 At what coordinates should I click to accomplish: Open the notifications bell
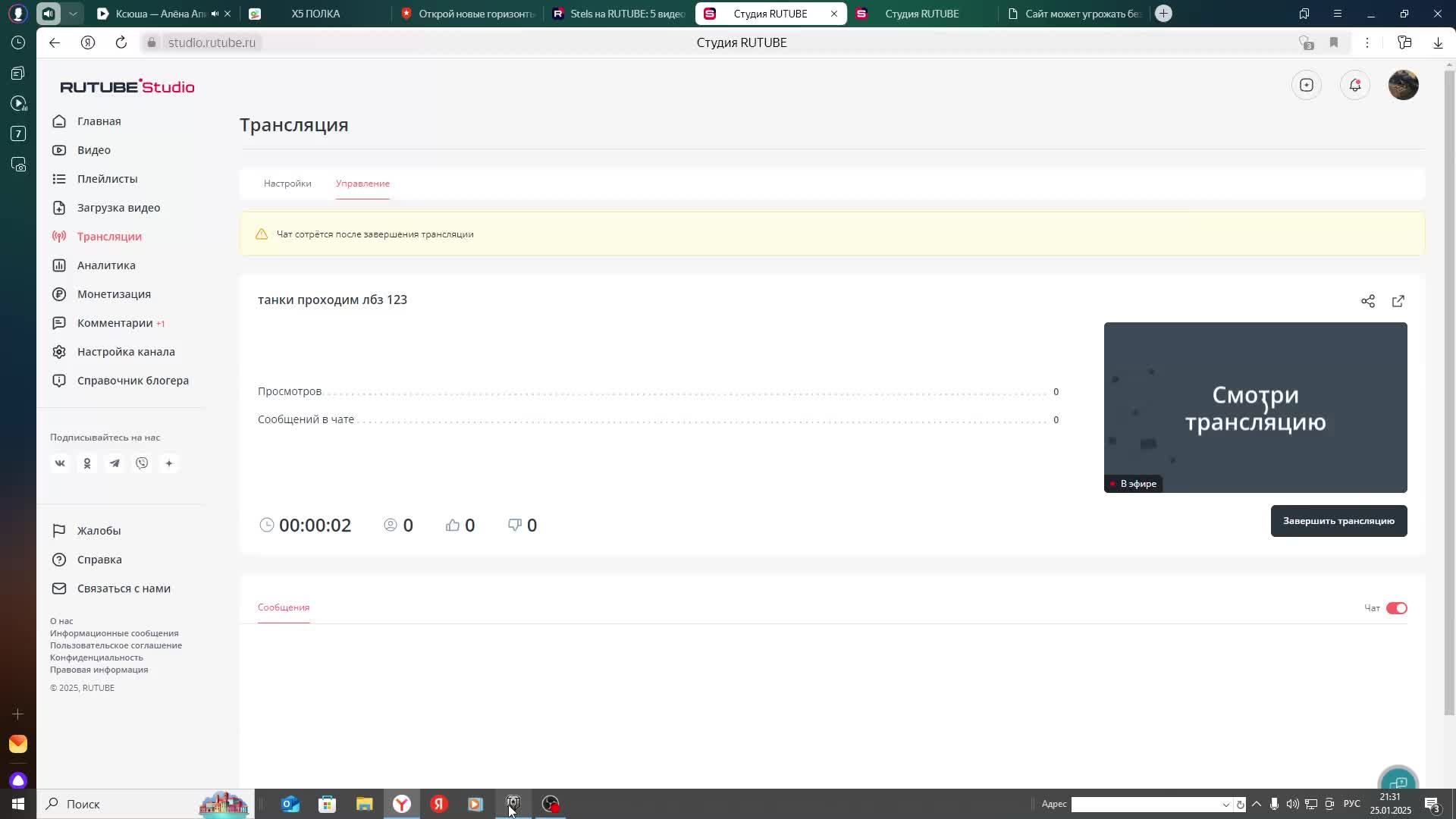[1354, 85]
